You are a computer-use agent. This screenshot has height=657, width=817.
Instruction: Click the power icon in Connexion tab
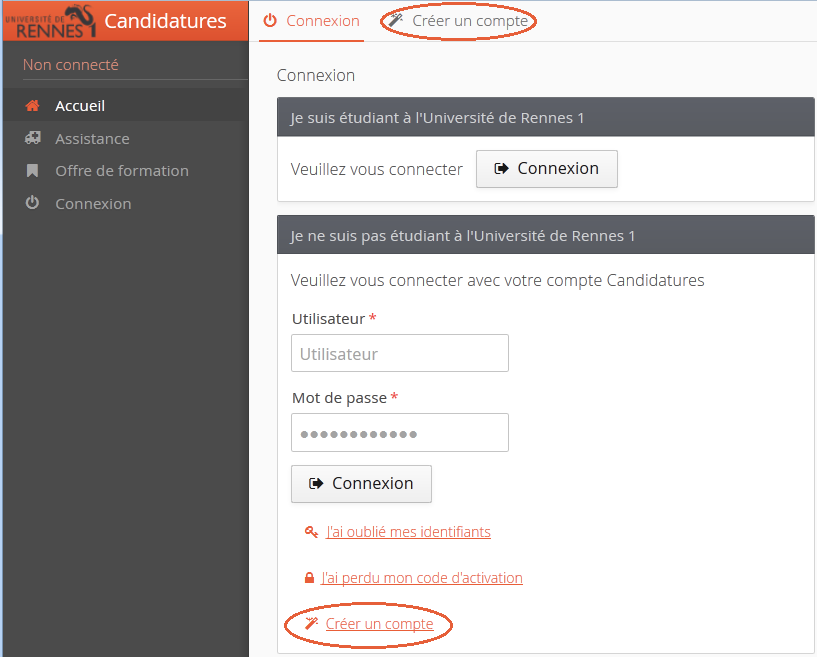[270, 21]
